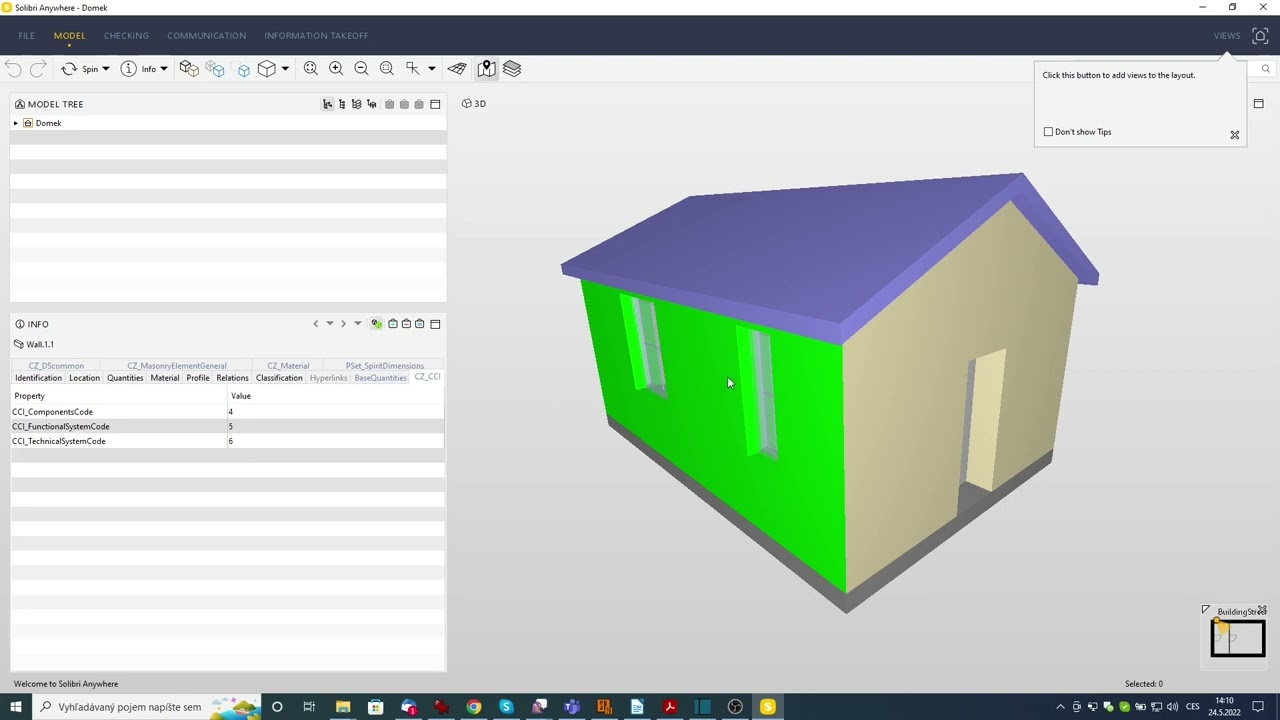The height and width of the screenshot is (720, 1280).
Task: Click the CCI_FunctionalSystemCode property row
Action: [227, 427]
